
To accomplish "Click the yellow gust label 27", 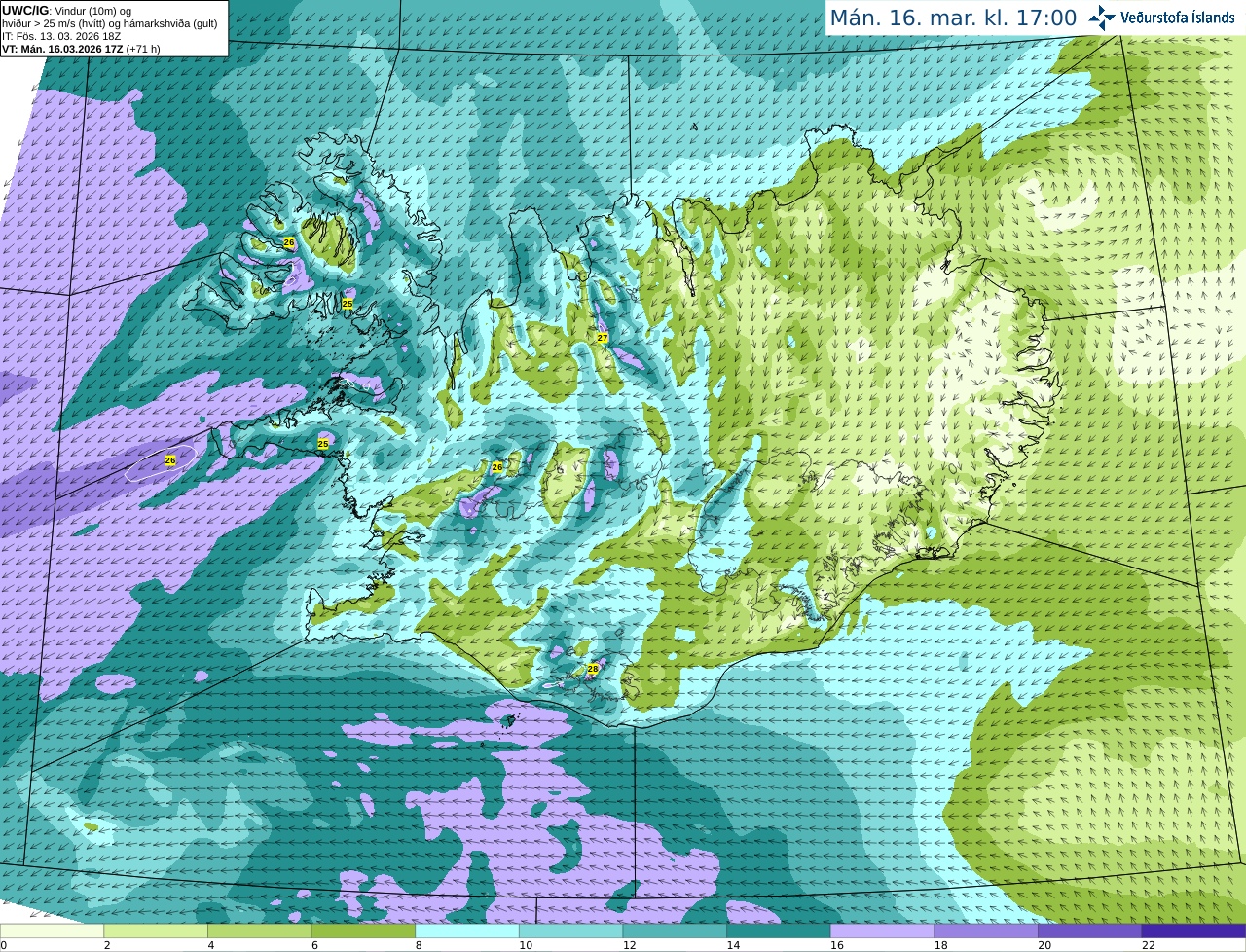I will pyautogui.click(x=603, y=338).
